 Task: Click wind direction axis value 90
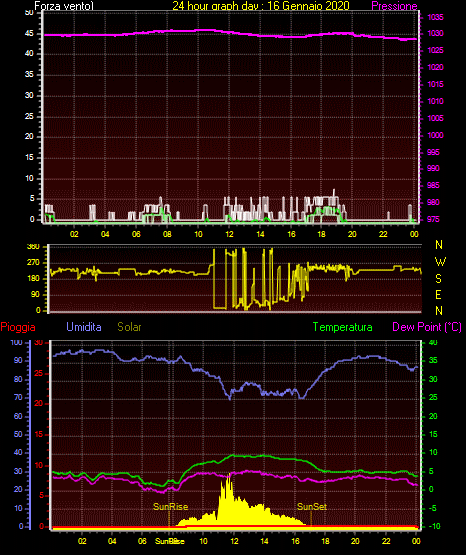(35, 294)
